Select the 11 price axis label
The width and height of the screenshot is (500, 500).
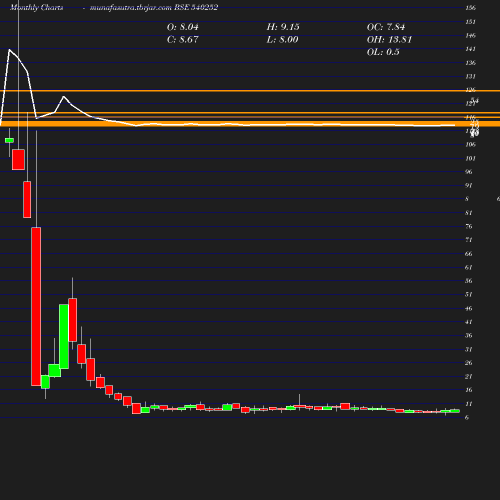469,404
